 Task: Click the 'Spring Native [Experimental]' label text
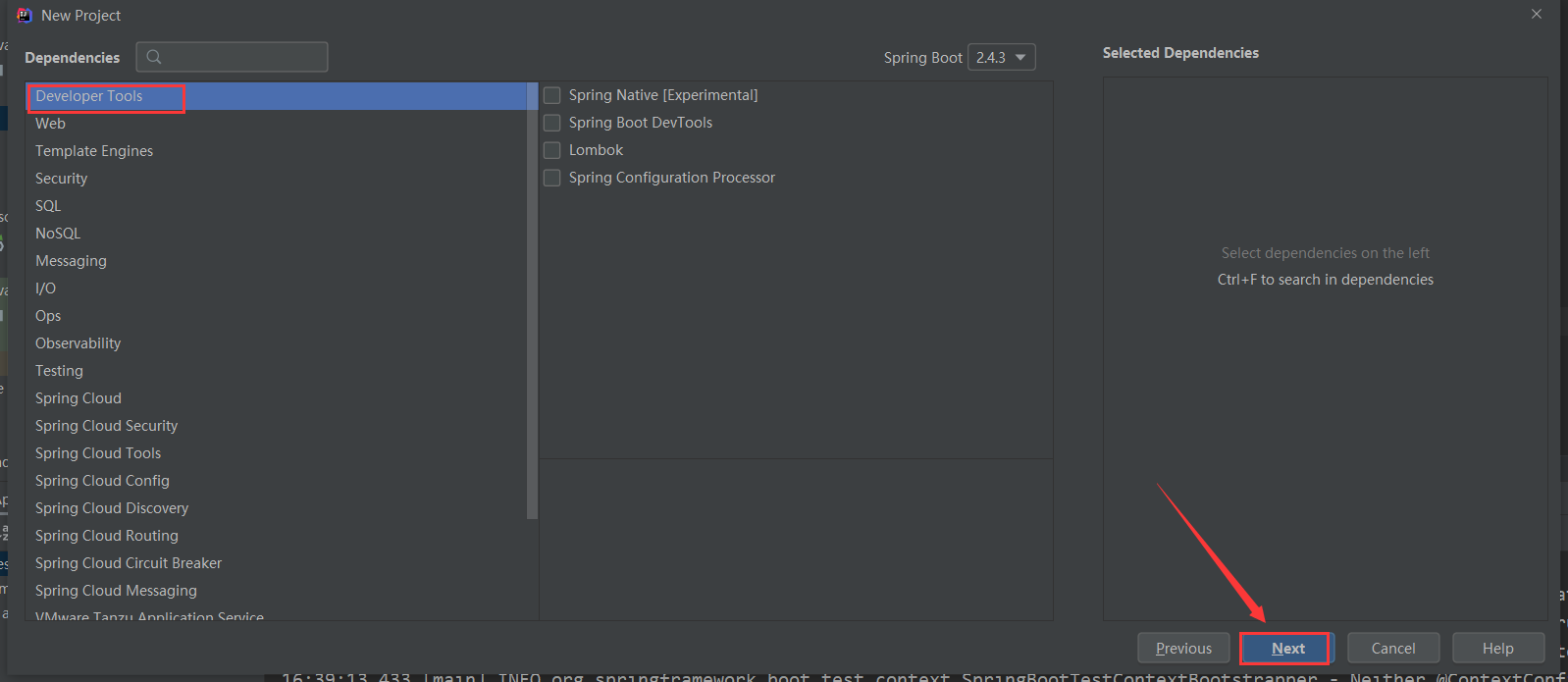tap(663, 95)
